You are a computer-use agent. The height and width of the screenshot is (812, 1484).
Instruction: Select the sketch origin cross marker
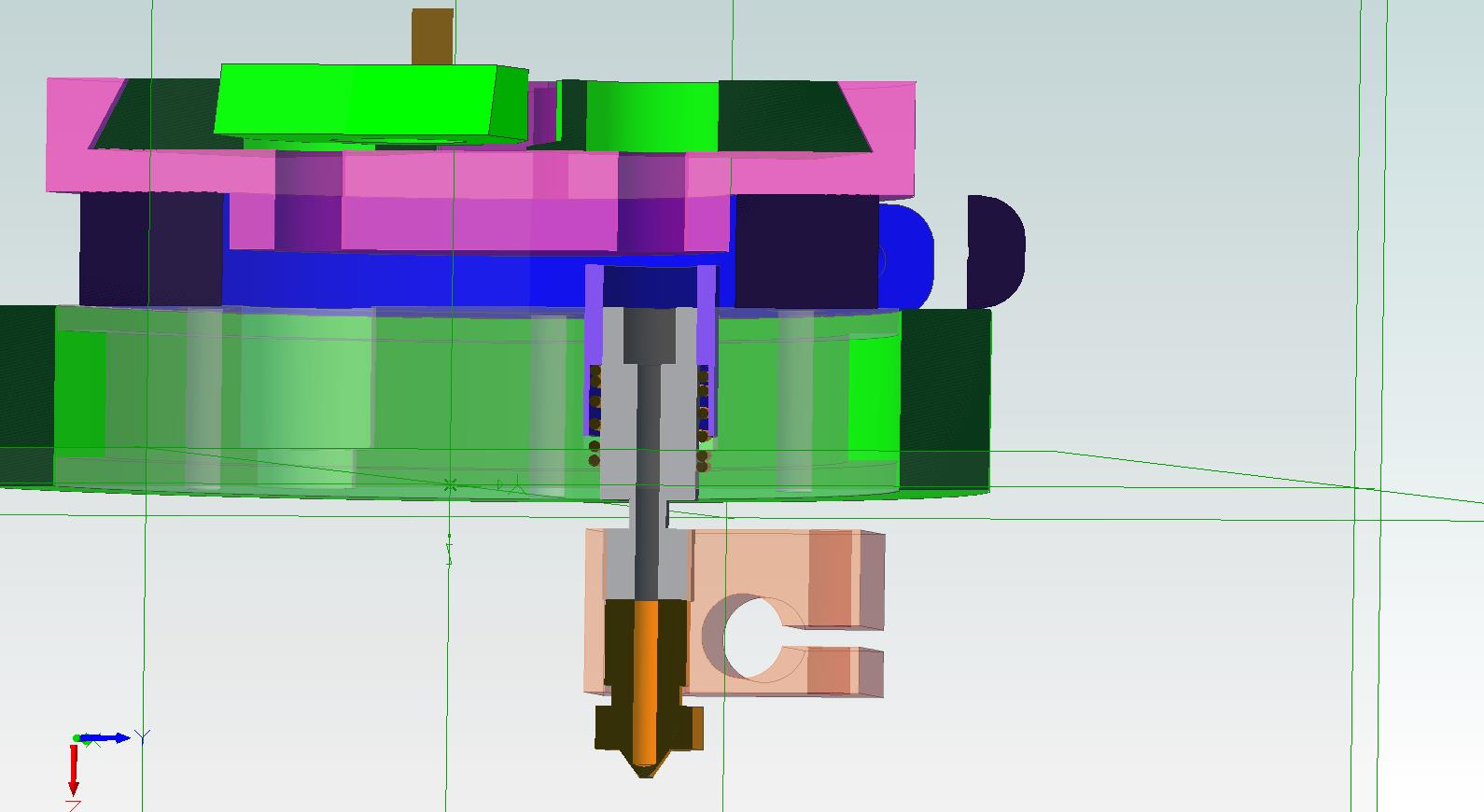[450, 485]
